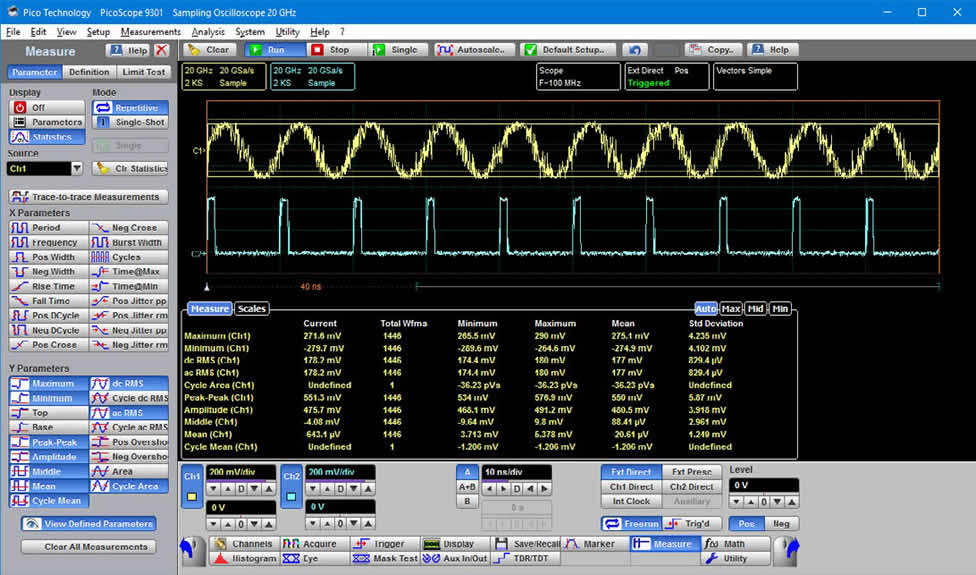This screenshot has height=575, width=976.
Task: Increase the 10 ns/div timebase
Action: [x=544, y=489]
